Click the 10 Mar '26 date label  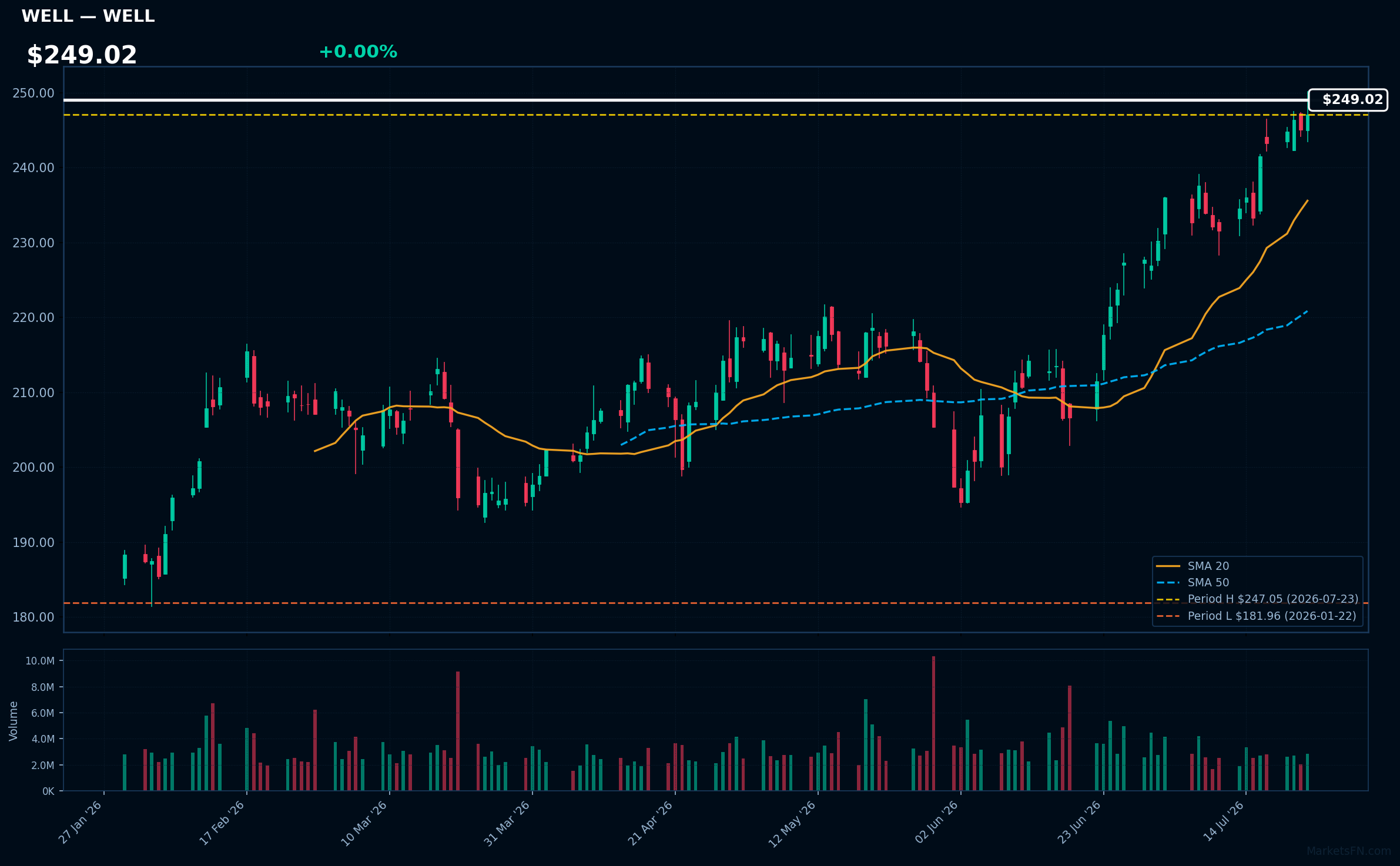pyautogui.click(x=364, y=823)
